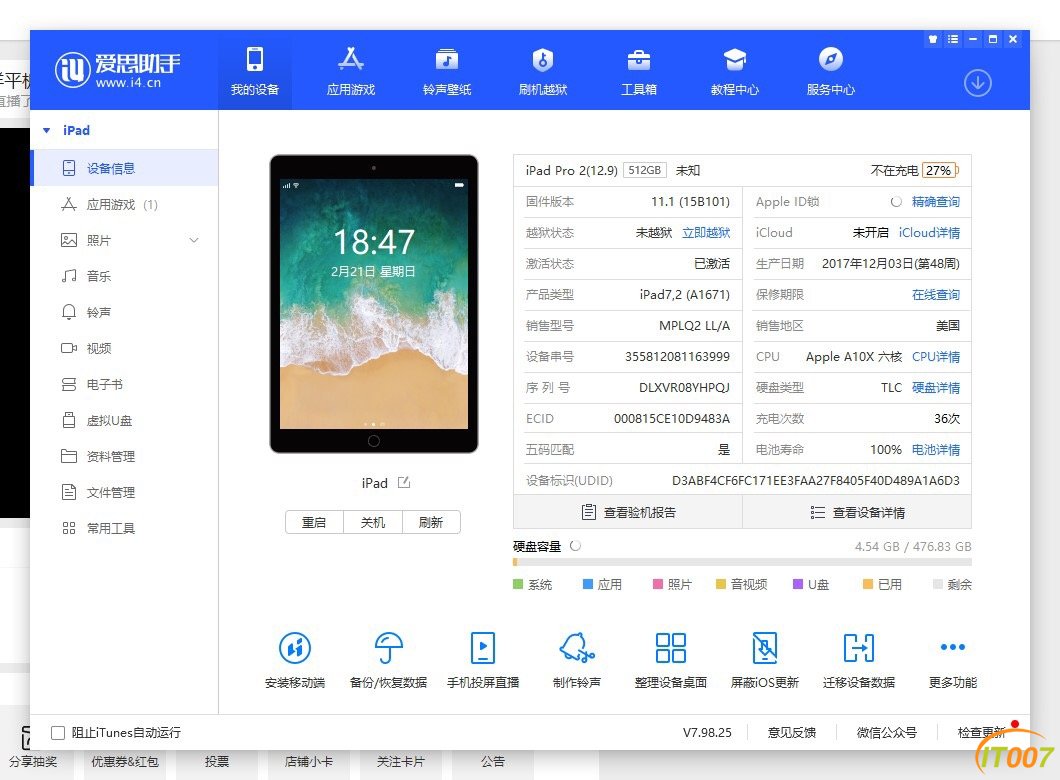Click pink 照片 legend swatch
Image resolution: width=1060 pixels, height=780 pixels.
(x=658, y=584)
